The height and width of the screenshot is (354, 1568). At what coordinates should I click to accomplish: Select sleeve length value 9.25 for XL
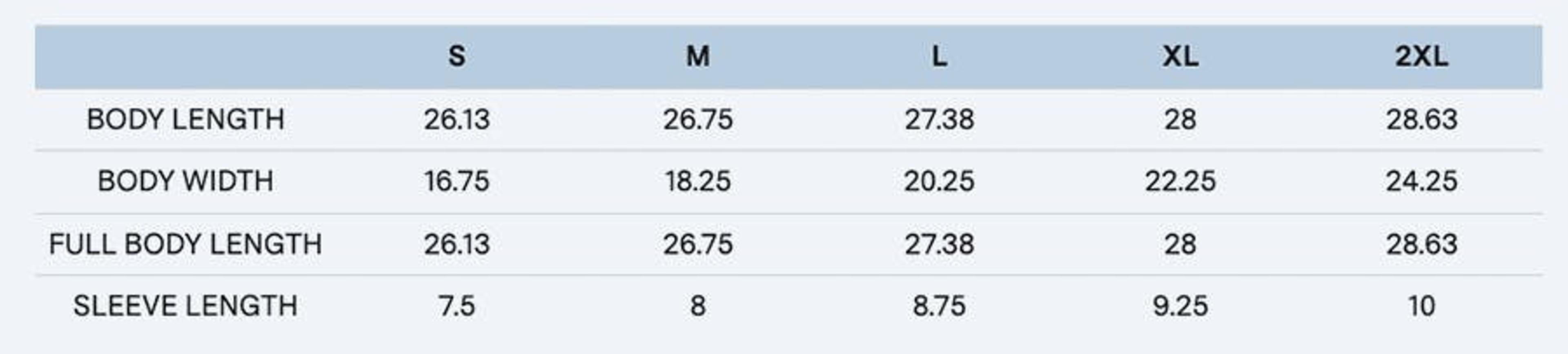coord(1180,305)
